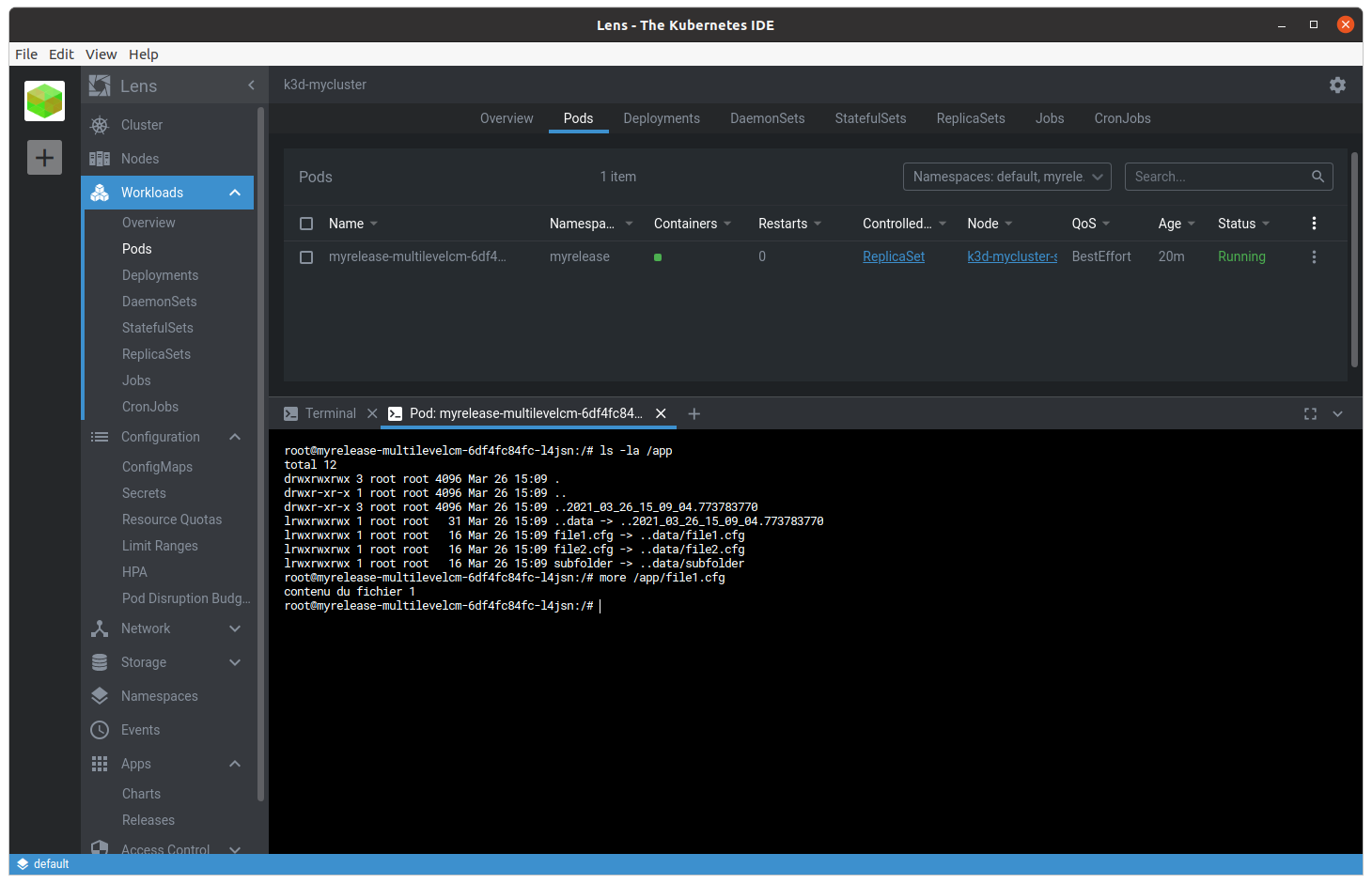Expand the Storage section
Image resolution: width=1372 pixels, height=884 pixels.
235,662
